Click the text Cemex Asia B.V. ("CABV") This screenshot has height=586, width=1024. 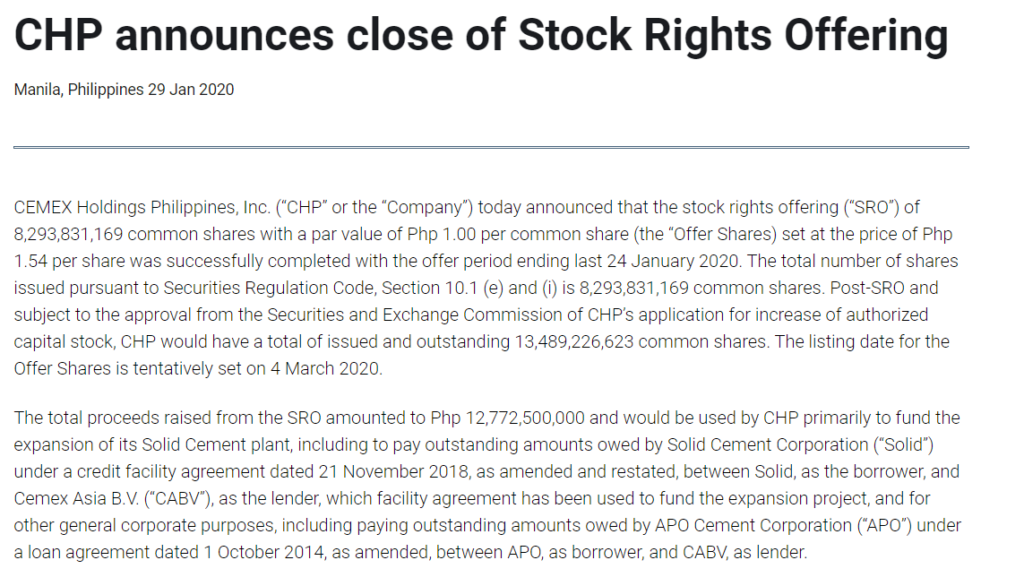tap(112, 498)
